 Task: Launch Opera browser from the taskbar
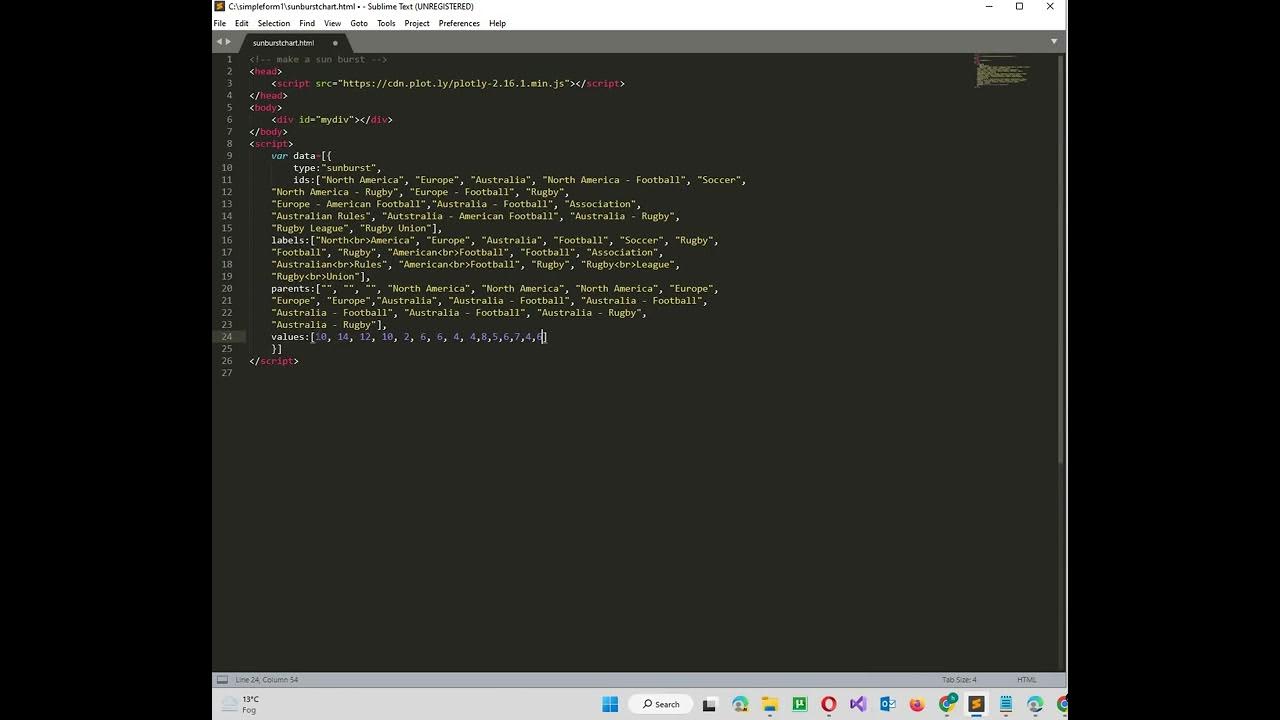[x=829, y=704]
